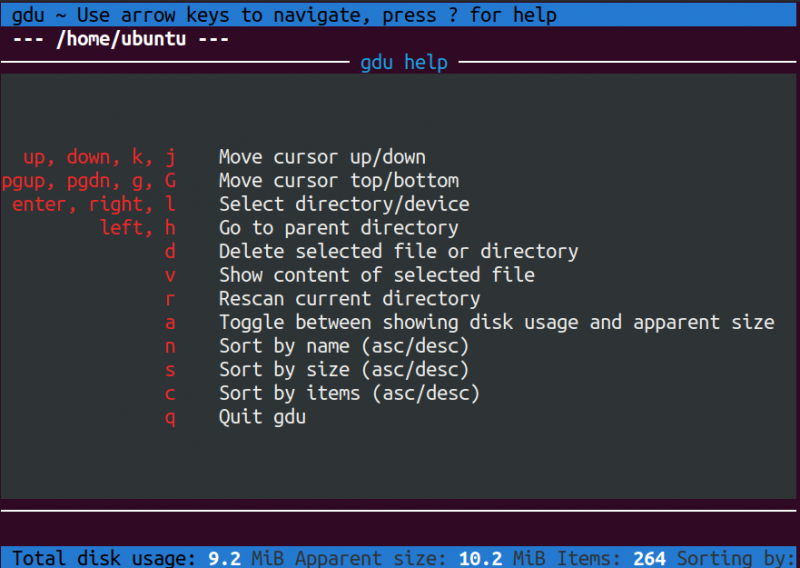Click the red 'a' toggle key

170,322
